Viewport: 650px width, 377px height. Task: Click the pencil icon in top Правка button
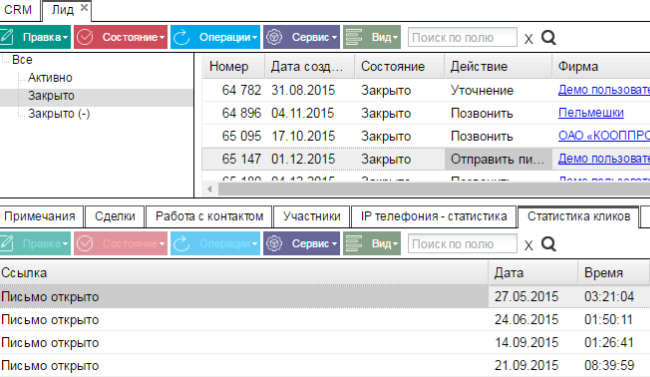click(7, 37)
